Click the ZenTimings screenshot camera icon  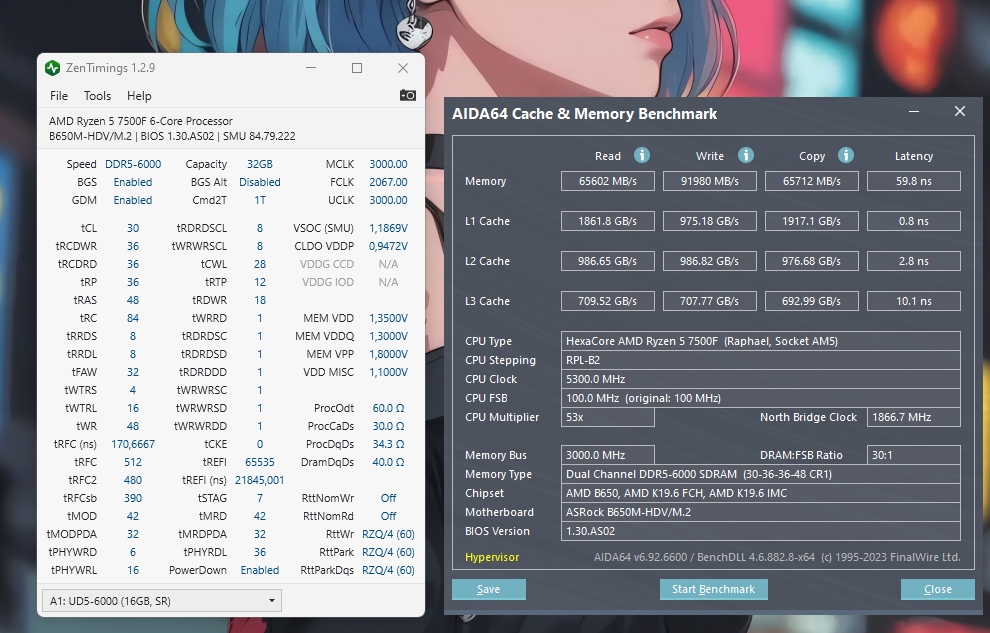[408, 95]
